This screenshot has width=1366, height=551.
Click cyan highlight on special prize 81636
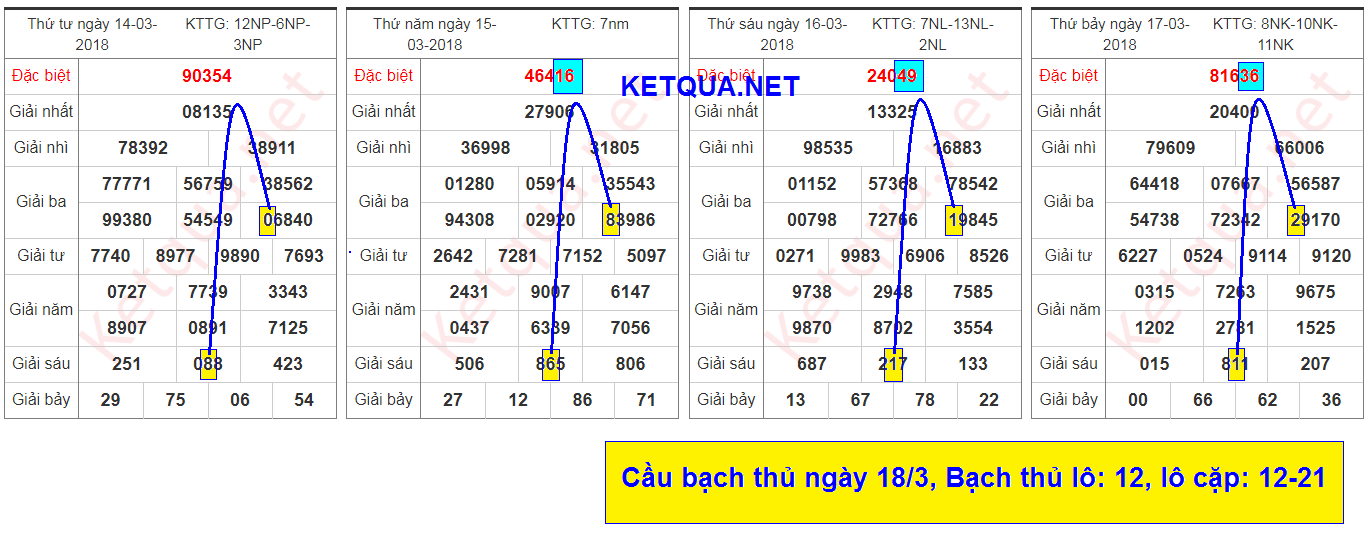click(1250, 75)
